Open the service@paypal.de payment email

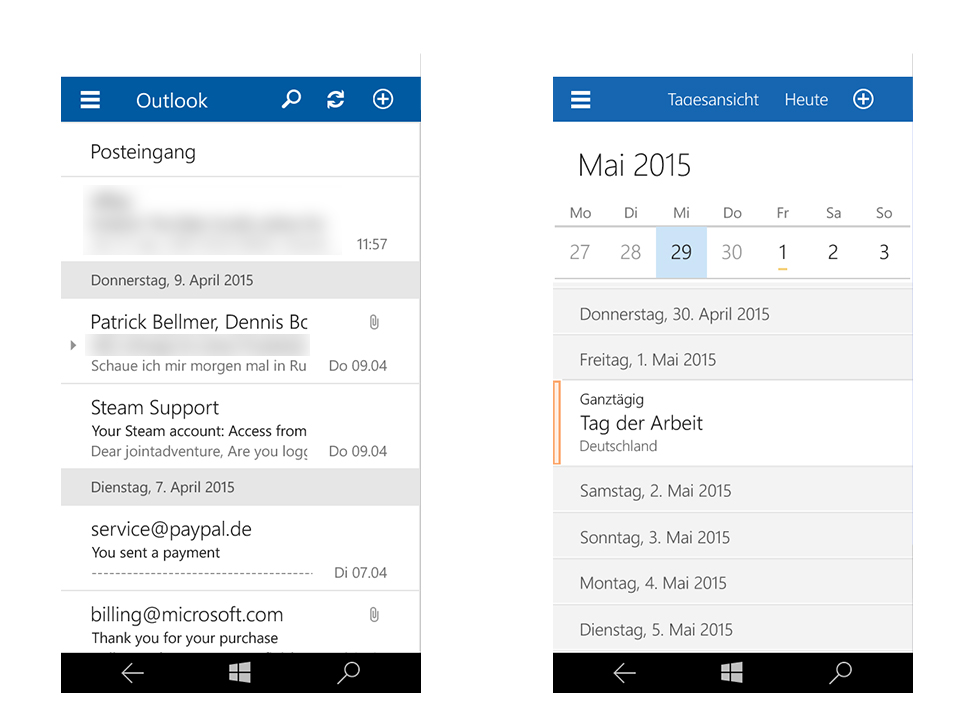coord(241,548)
